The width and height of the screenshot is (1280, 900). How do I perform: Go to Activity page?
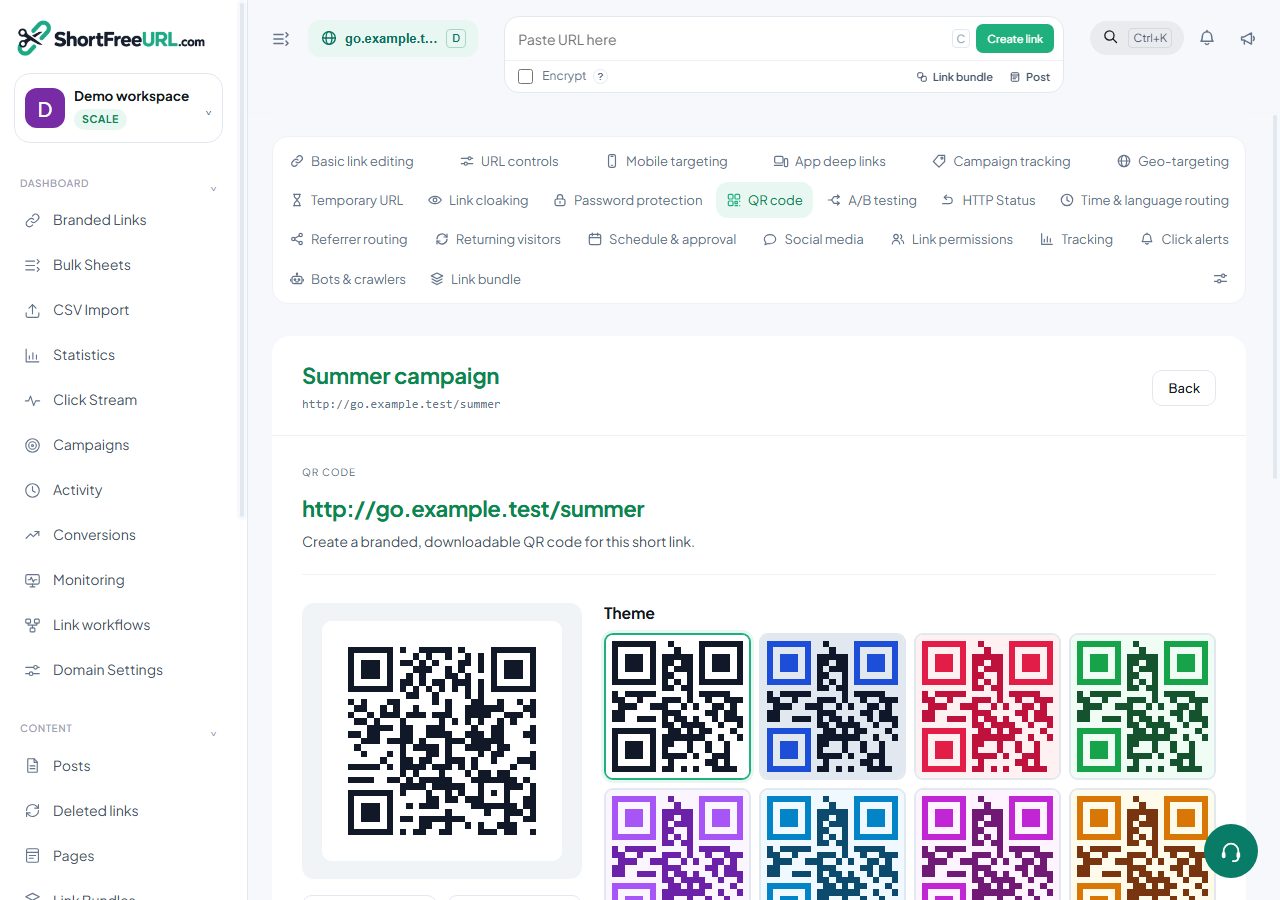[119, 490]
